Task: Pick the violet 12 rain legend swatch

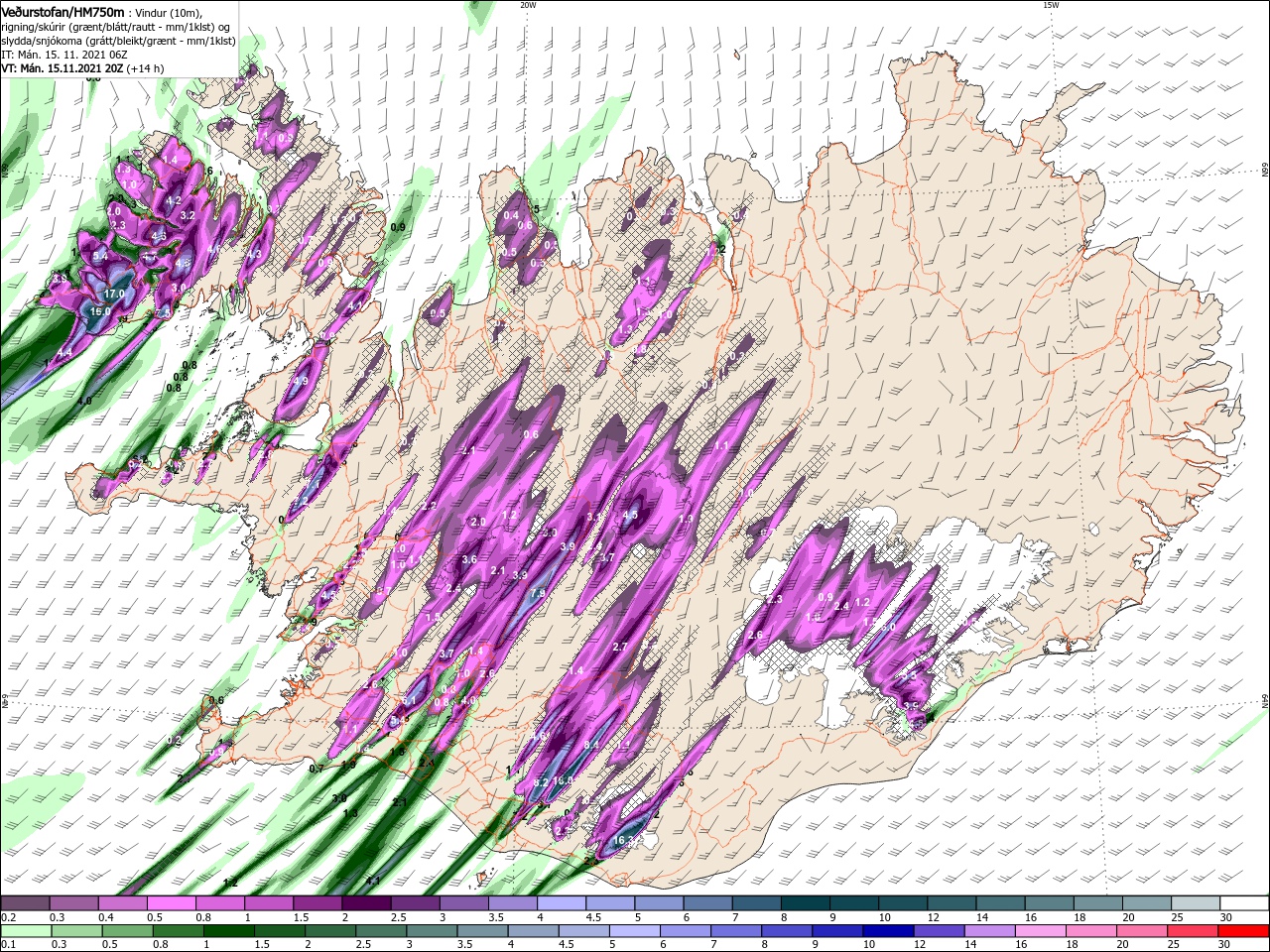Action: point(939,931)
